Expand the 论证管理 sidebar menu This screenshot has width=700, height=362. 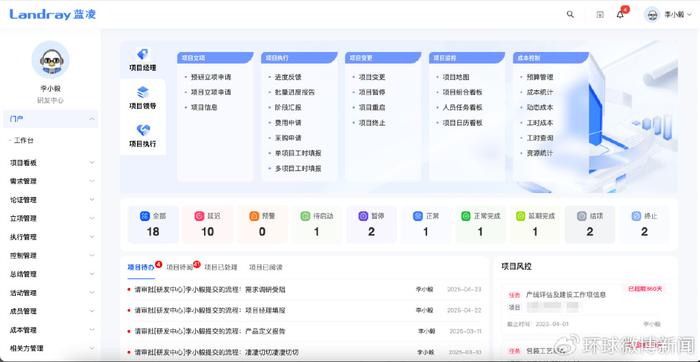pos(92,200)
